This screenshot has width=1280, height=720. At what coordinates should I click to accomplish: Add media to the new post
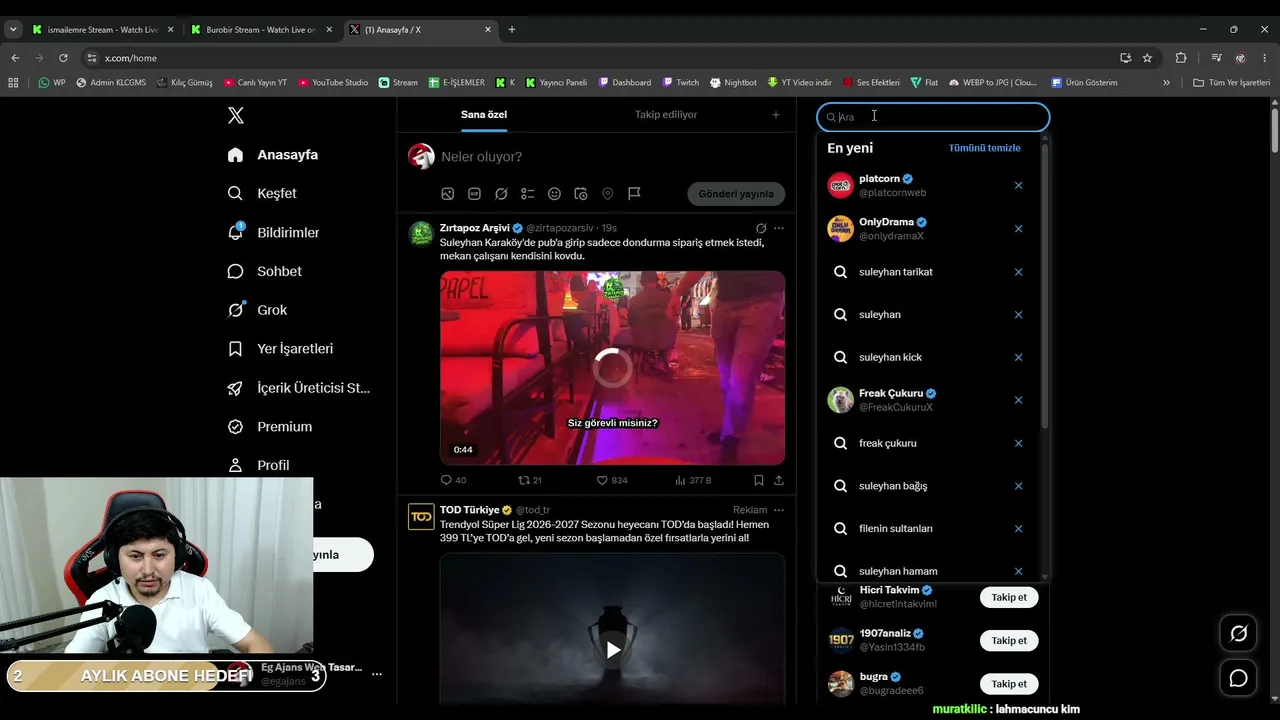pyautogui.click(x=448, y=194)
